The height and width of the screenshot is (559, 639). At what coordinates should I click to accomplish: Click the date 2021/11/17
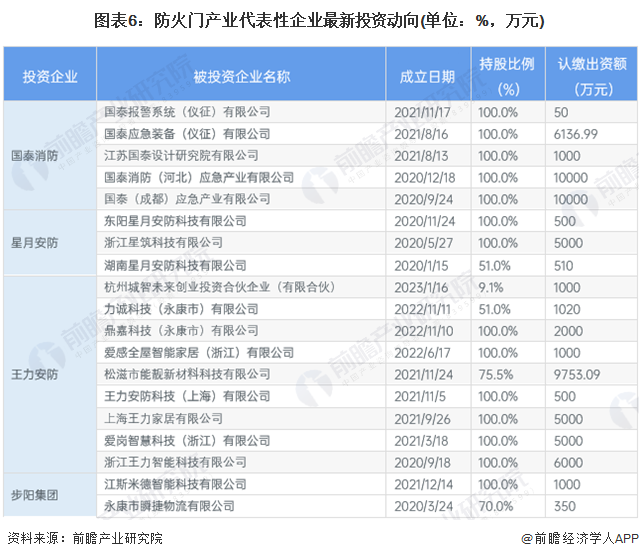(422, 112)
